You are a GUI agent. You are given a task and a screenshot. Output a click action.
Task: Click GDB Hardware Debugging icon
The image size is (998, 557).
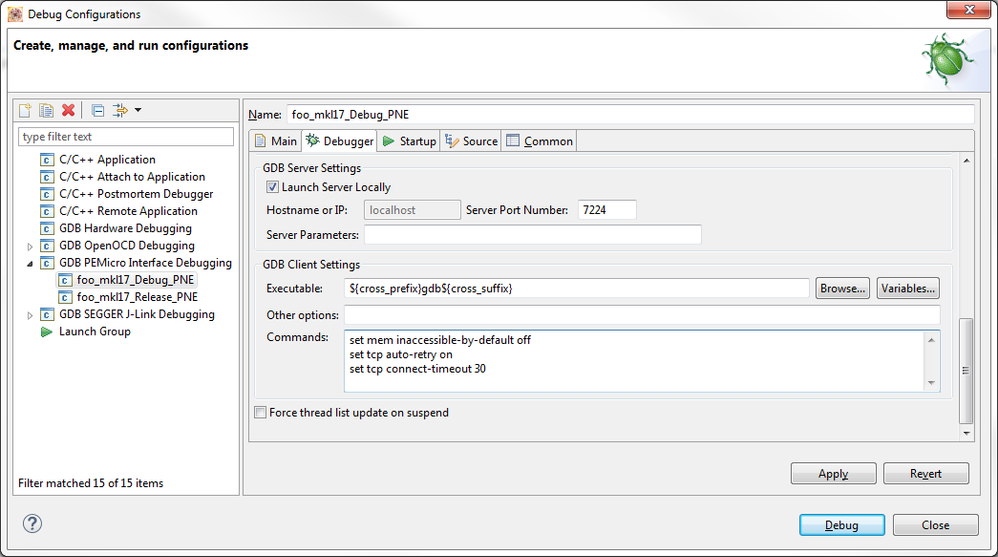46,229
